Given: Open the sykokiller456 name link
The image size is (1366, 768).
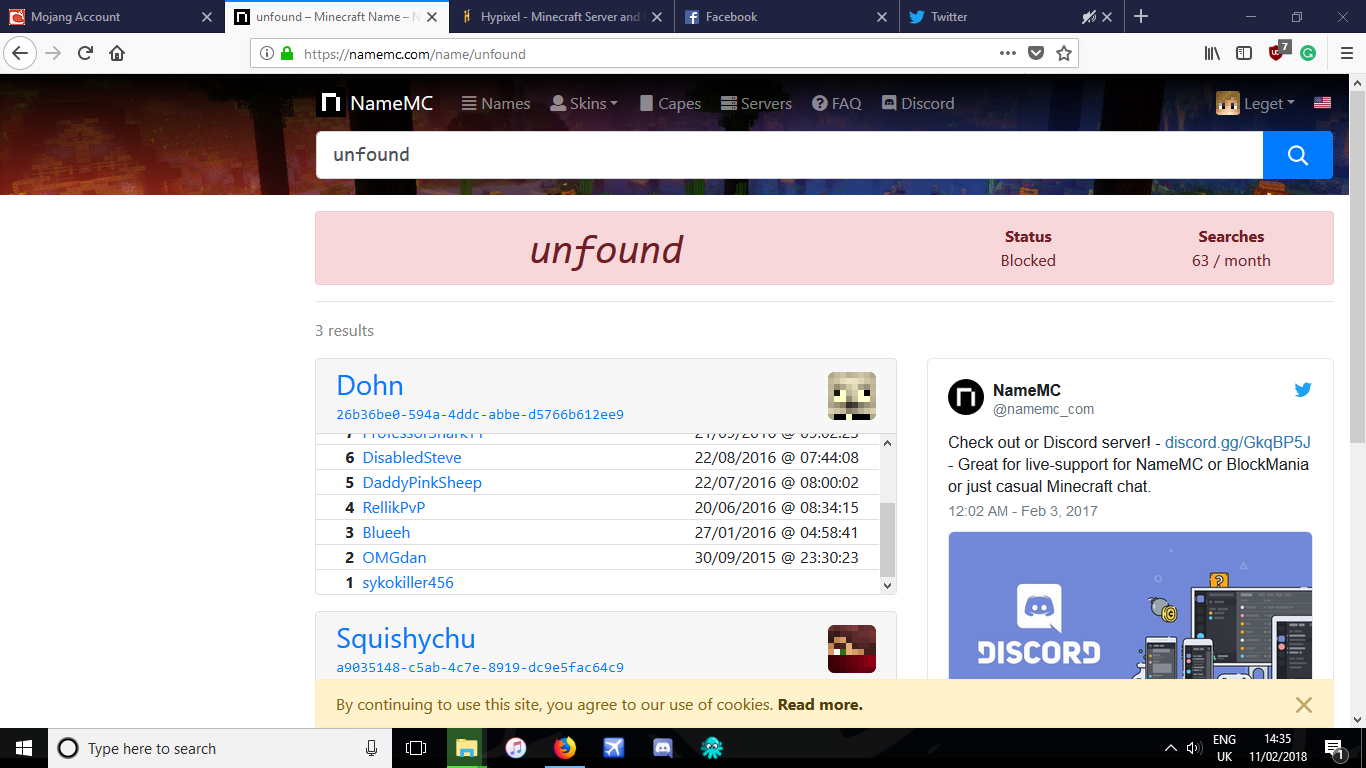Looking at the screenshot, I should (x=408, y=582).
